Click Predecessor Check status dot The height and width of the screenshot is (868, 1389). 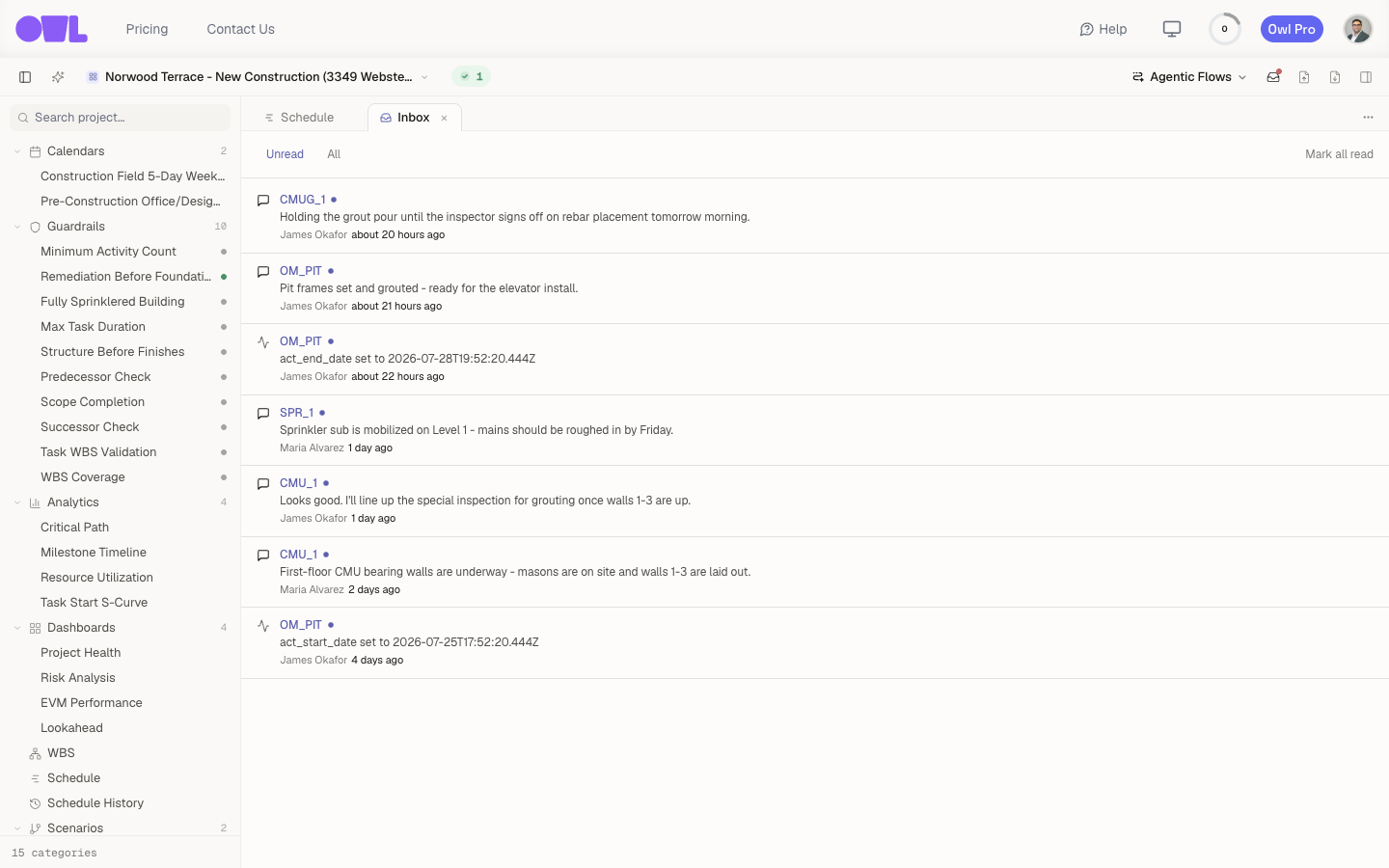click(x=224, y=377)
